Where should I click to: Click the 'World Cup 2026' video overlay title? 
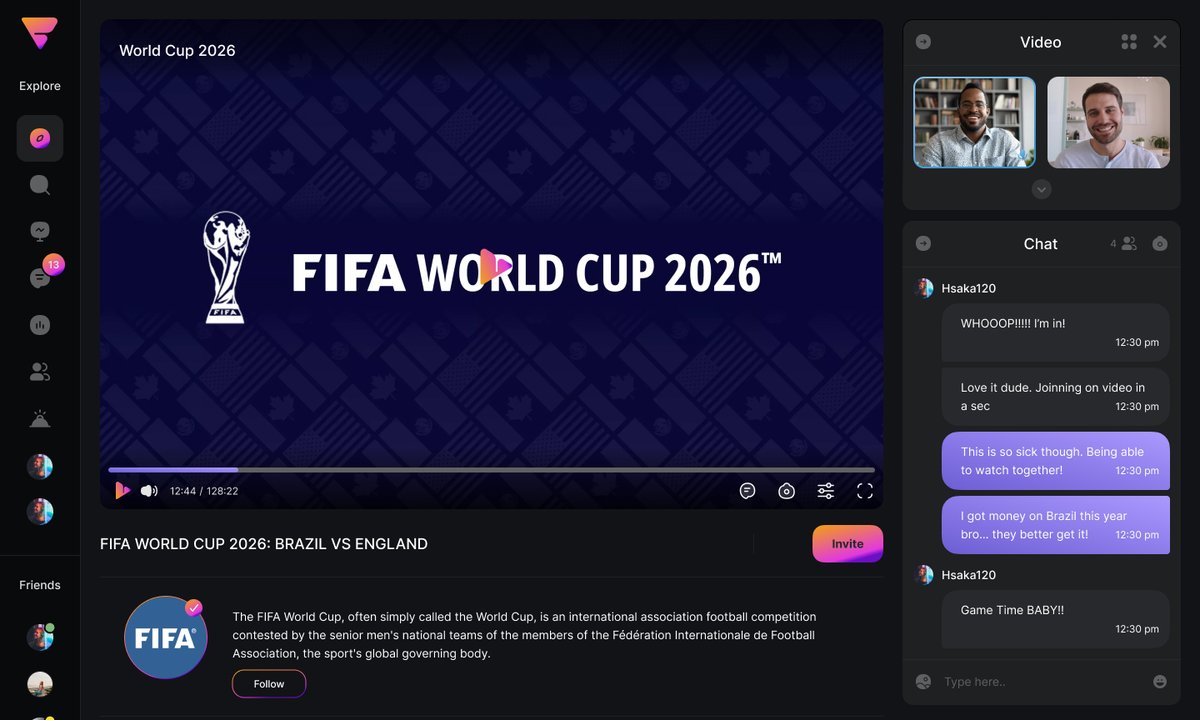tap(177, 50)
